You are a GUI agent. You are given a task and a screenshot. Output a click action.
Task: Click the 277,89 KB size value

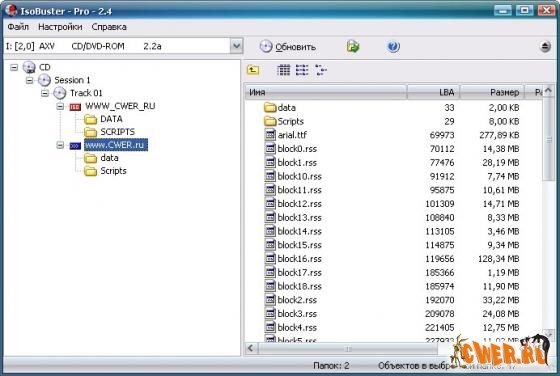click(x=499, y=135)
